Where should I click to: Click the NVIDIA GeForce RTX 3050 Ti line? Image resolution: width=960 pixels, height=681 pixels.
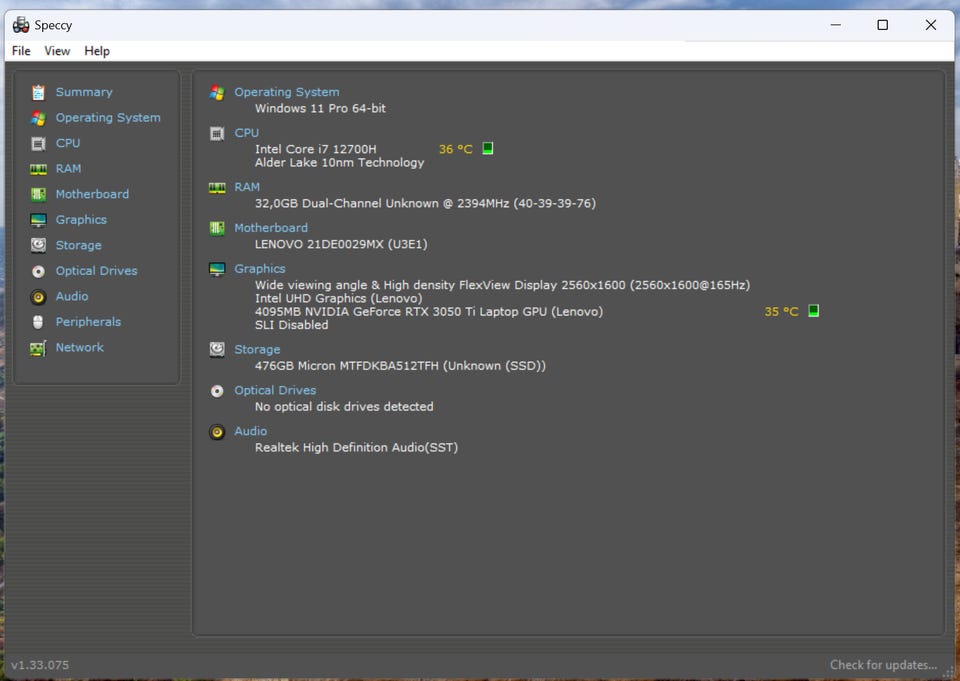[x=429, y=311]
